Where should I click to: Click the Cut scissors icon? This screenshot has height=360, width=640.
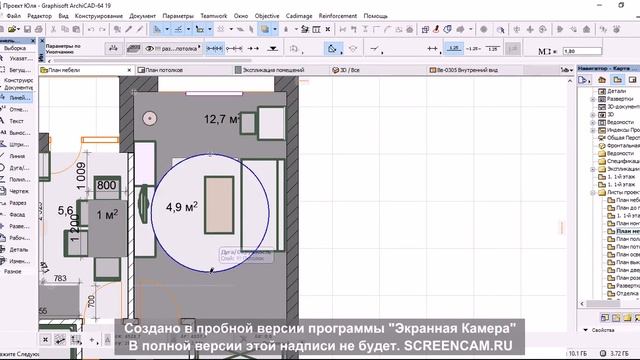pyautogui.click(x=53, y=29)
